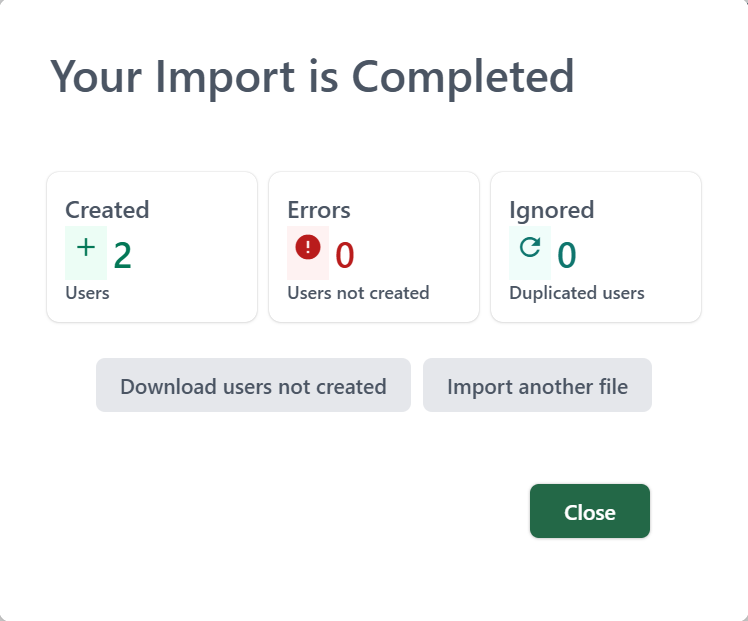Close the import completed dialog
The height and width of the screenshot is (621, 748).
(x=590, y=511)
